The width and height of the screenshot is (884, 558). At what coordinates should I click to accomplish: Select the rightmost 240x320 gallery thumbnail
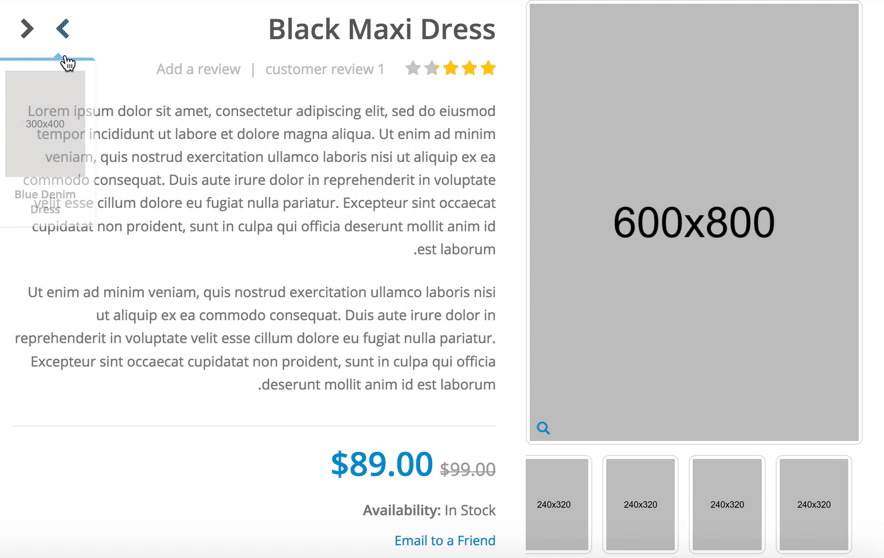814,504
